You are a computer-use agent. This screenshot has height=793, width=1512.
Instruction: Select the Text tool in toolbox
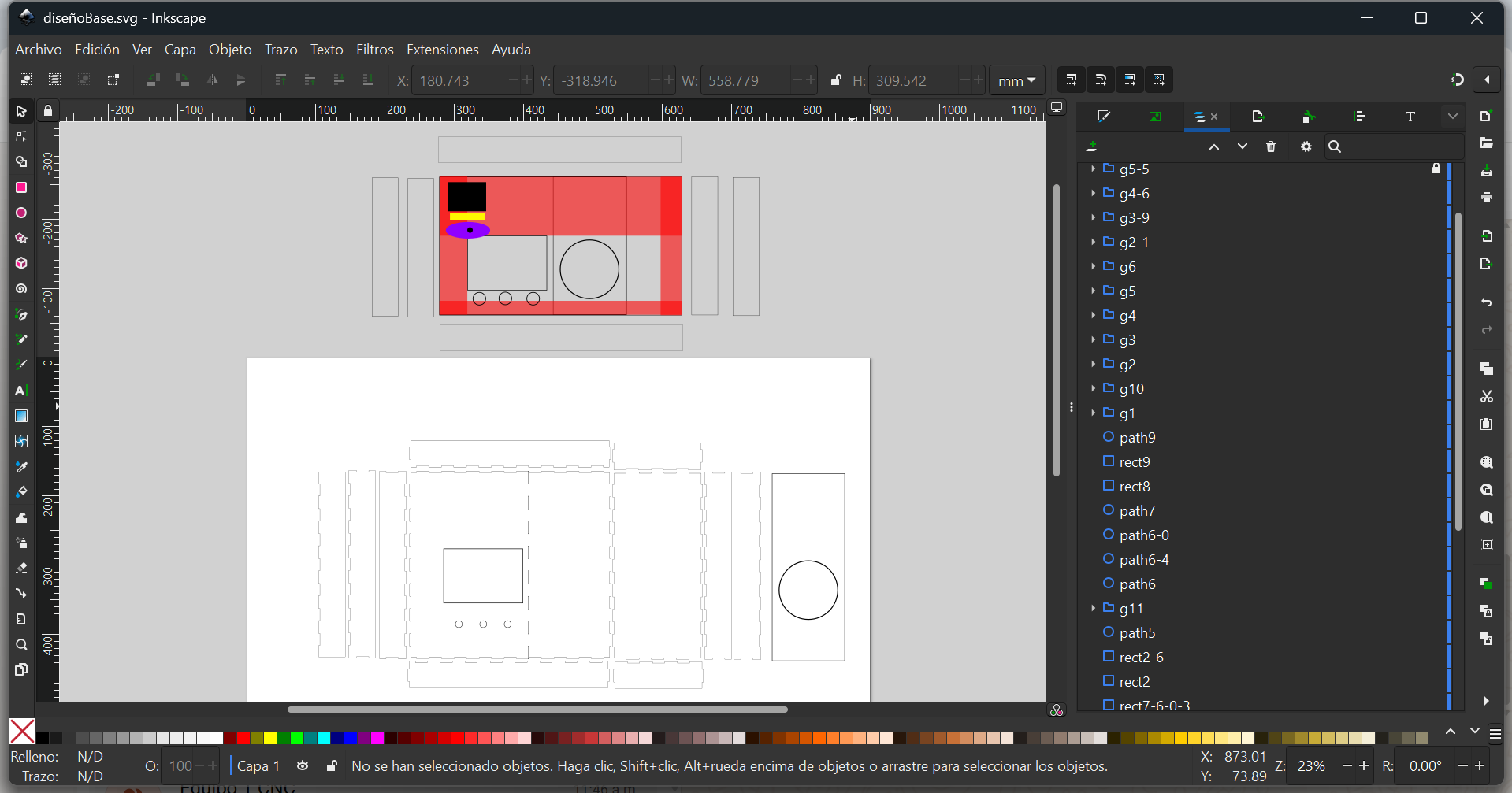click(21, 391)
